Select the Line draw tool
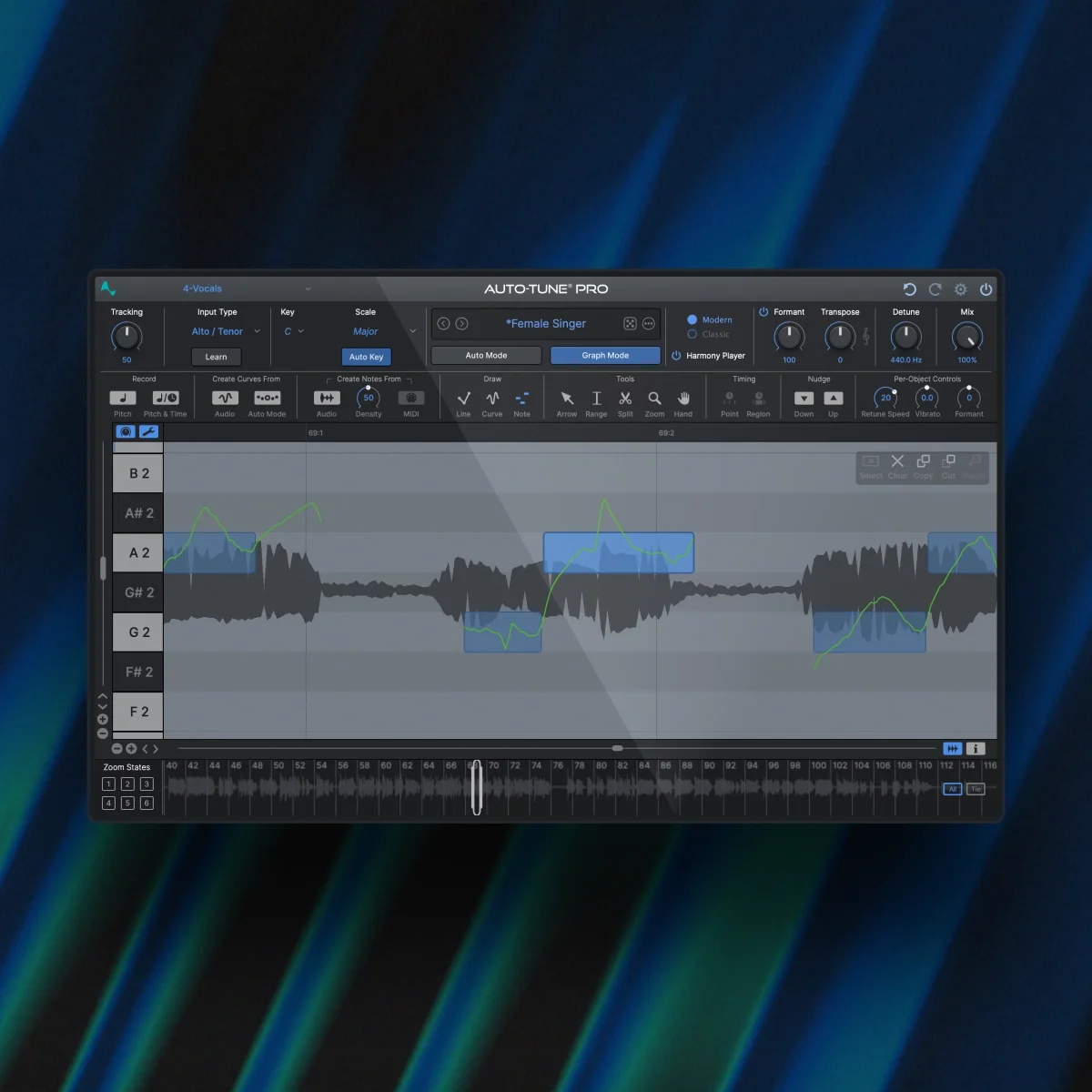This screenshot has height=1092, width=1092. 463,398
